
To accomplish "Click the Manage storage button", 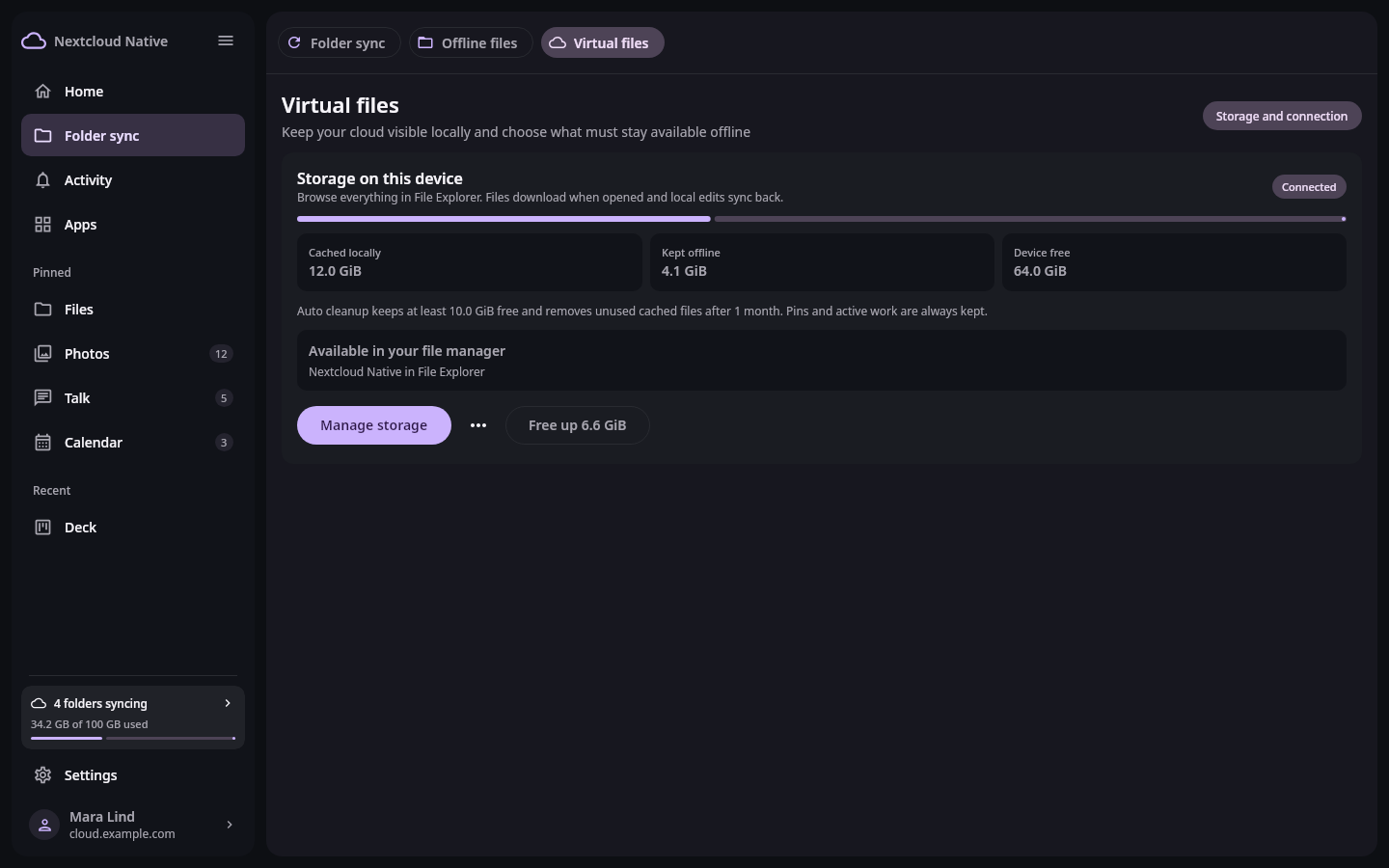I will 374,425.
